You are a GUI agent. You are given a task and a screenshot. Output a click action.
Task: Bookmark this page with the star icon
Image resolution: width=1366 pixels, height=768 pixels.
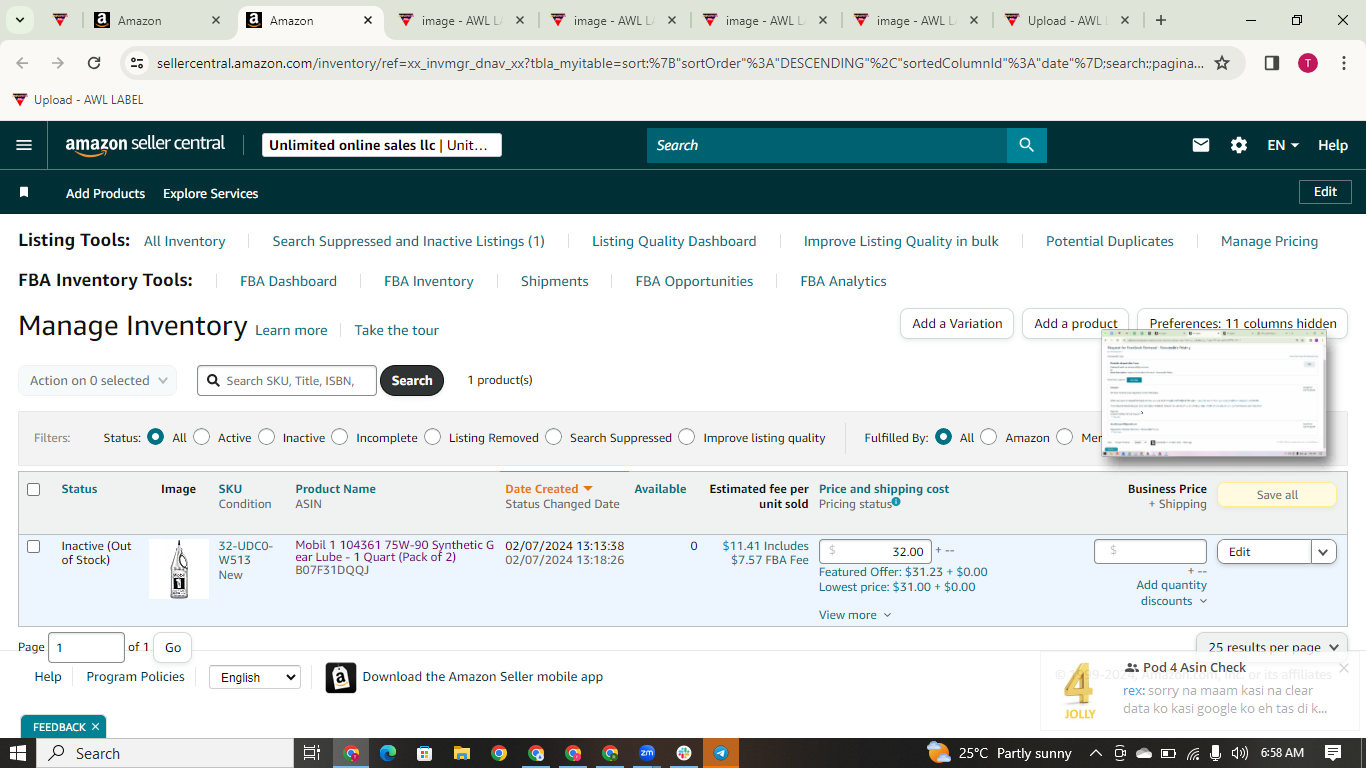pos(1221,63)
